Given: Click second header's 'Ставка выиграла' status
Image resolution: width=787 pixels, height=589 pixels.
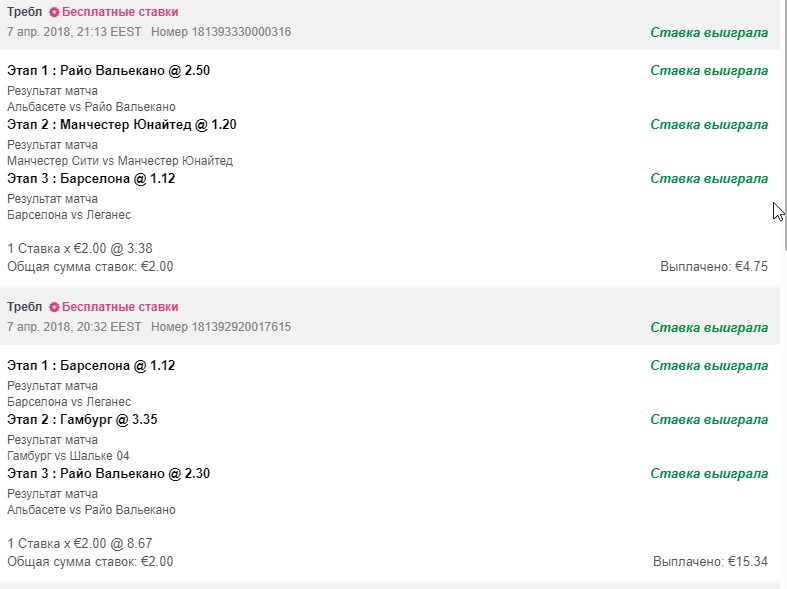Looking at the screenshot, I should [709, 328].
